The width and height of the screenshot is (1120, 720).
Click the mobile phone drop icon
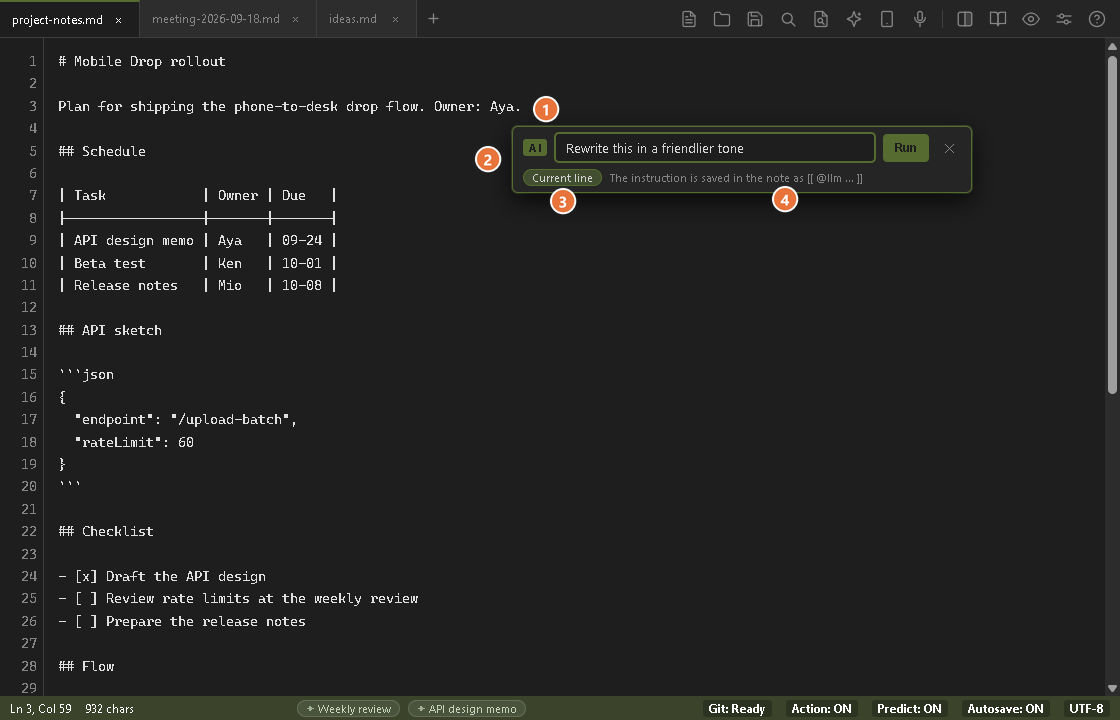click(x=887, y=19)
